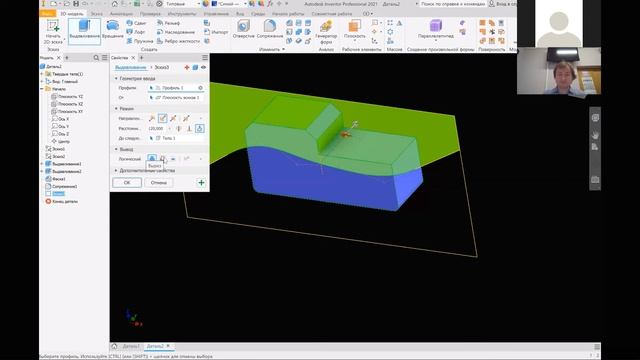Click Отмена to cancel the extrusion

[x=159, y=183]
